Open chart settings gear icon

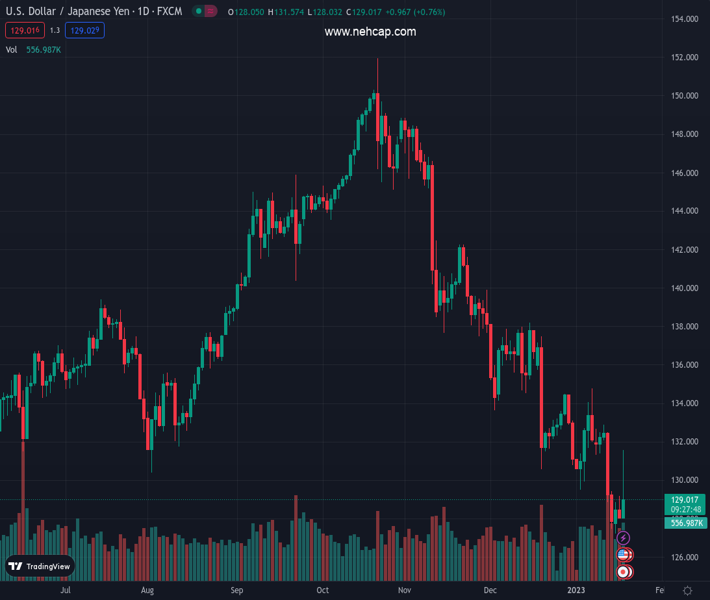pos(688,591)
